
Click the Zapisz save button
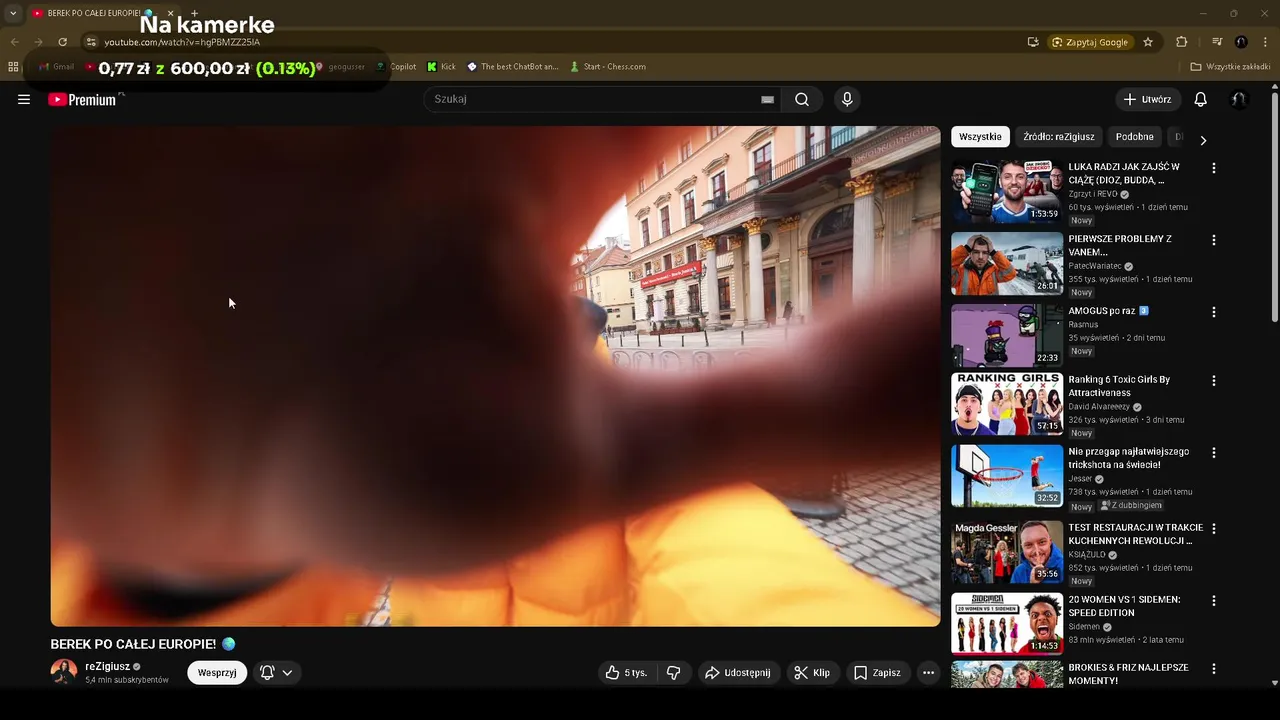tap(877, 673)
